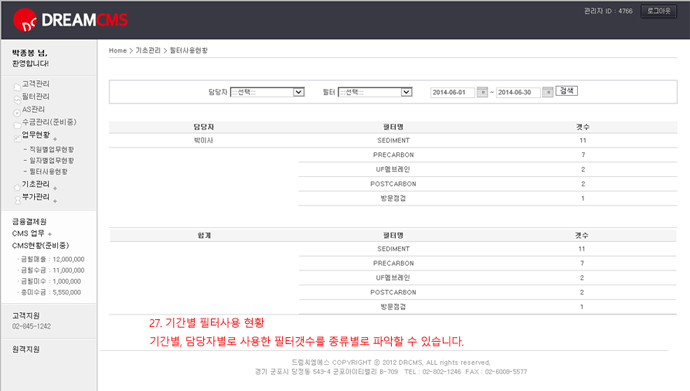The height and width of the screenshot is (391, 690).
Task: Open CMS현황(준비중) link
Action: point(40,245)
